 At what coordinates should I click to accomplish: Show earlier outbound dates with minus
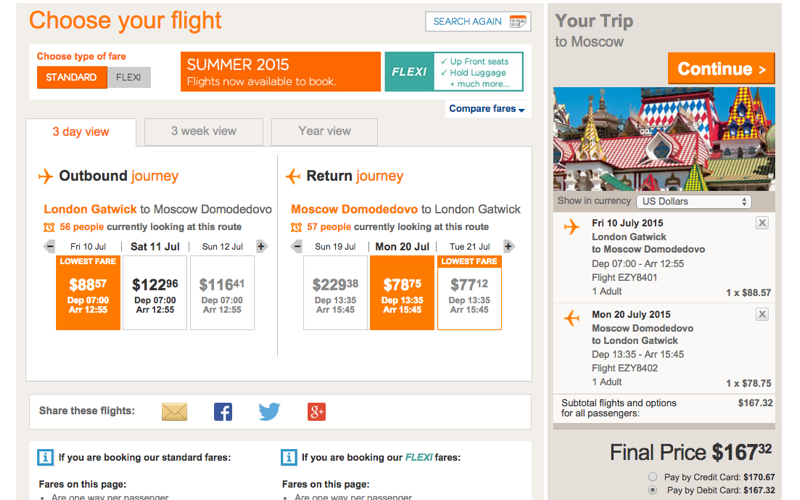pos(49,246)
